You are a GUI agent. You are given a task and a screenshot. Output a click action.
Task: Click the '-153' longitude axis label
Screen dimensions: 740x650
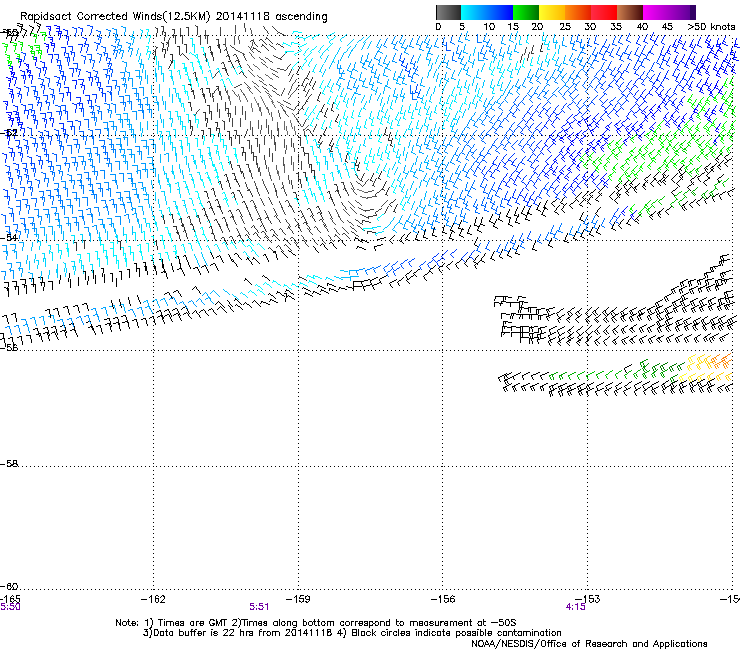tap(588, 599)
